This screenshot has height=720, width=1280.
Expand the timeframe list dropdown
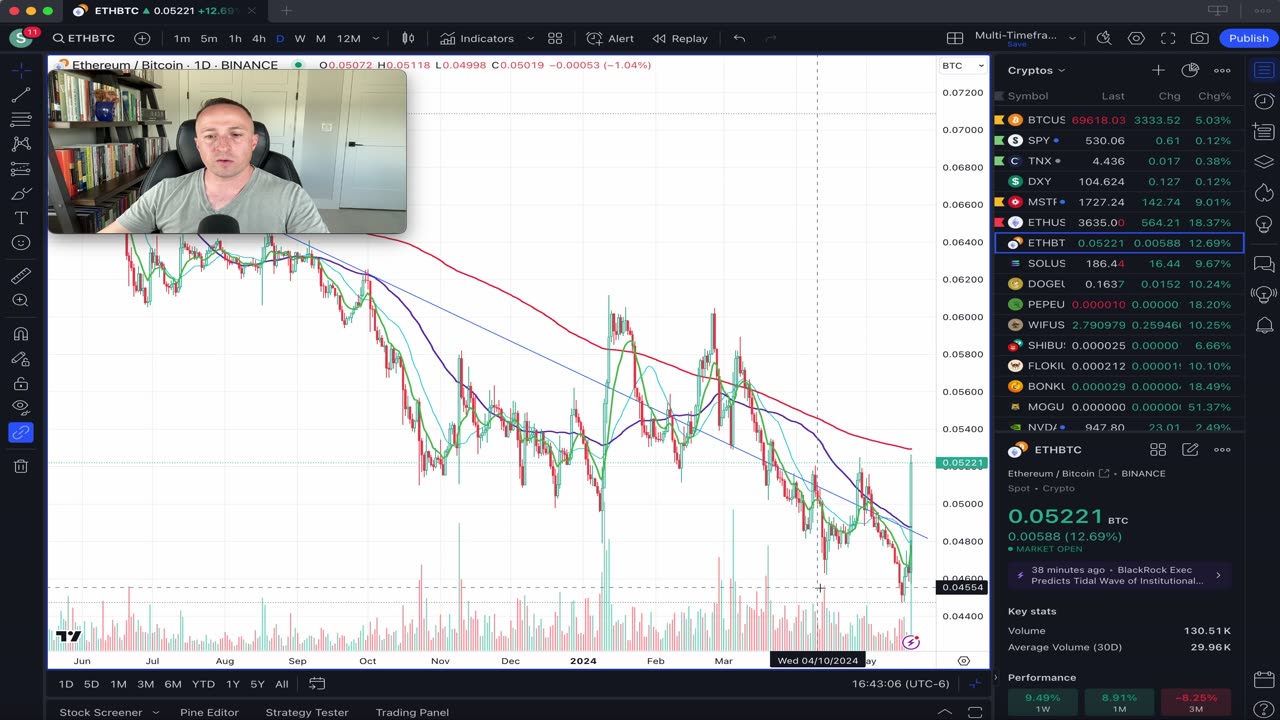pos(376,38)
